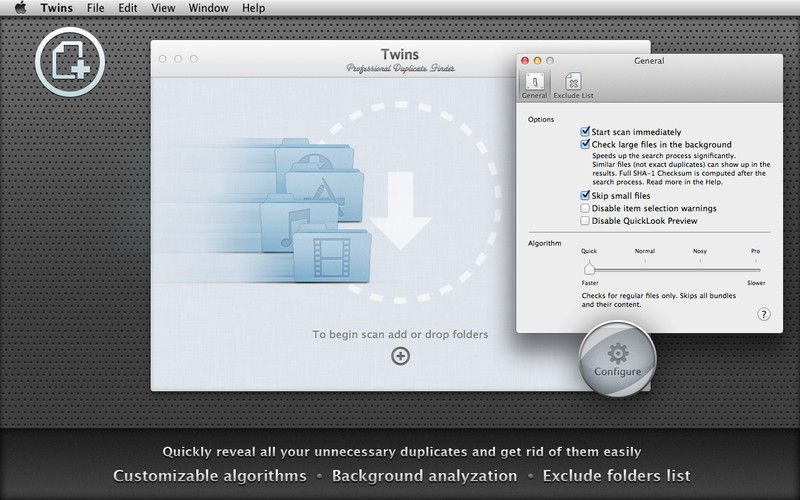Click the algorithm slider thumb at Quick
The height and width of the screenshot is (500, 800).
[589, 268]
